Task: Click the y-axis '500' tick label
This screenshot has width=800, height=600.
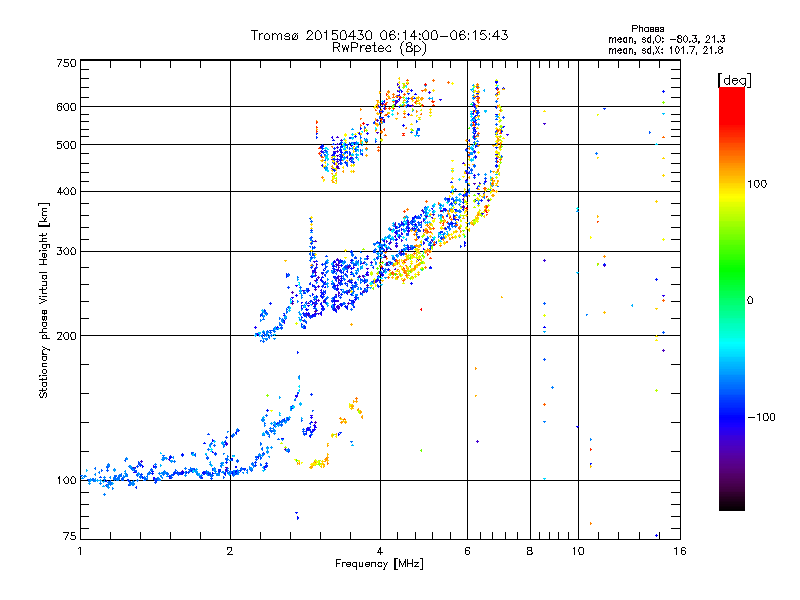Action: tap(66, 145)
